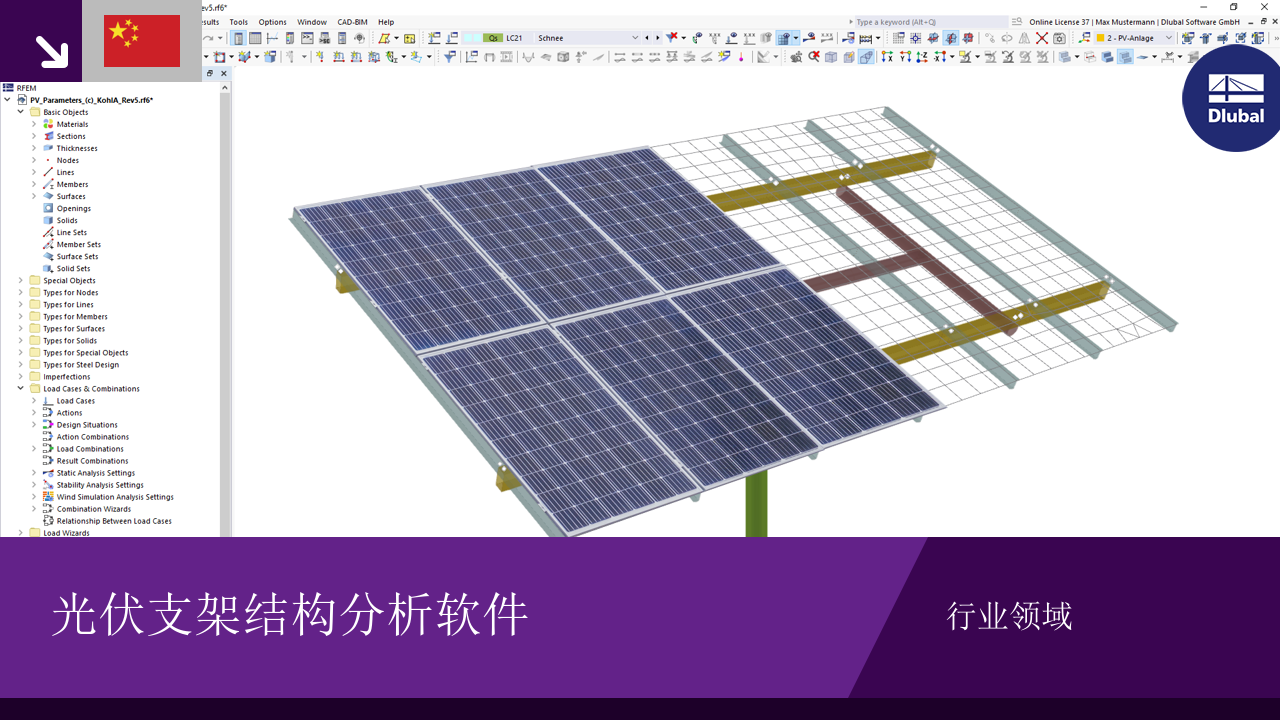This screenshot has height=720, width=1280.
Task: Click the Undo arrow icon
Action: (209, 38)
